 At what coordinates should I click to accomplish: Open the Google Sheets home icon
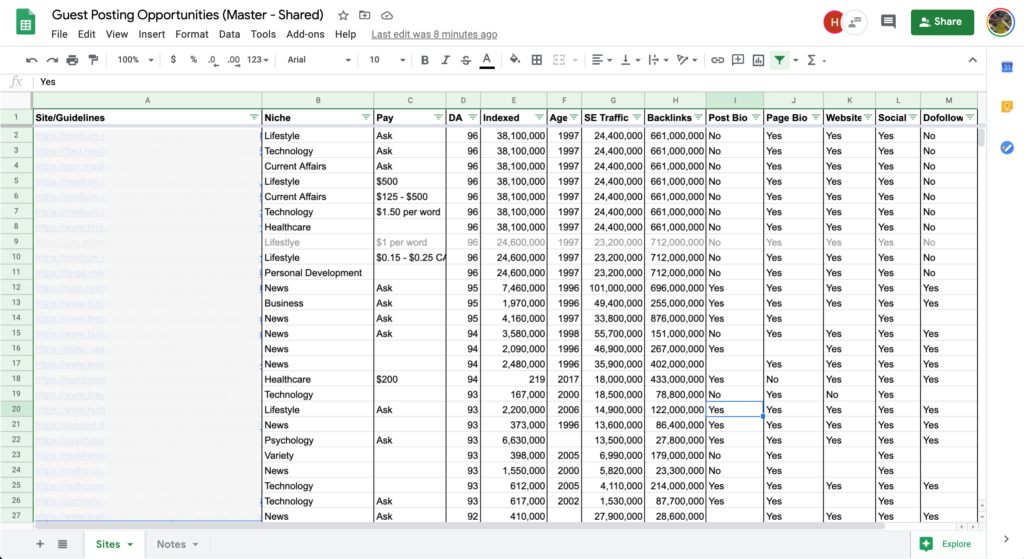(x=25, y=22)
